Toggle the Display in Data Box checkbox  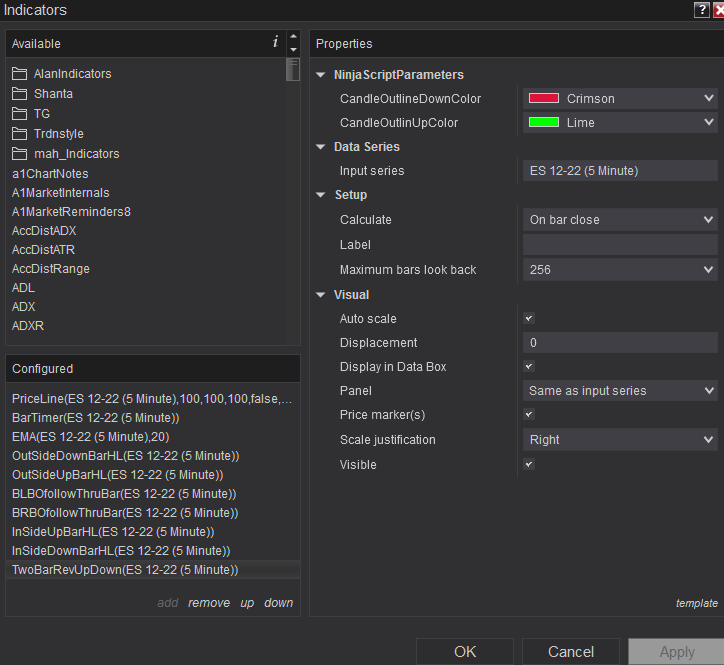(x=529, y=366)
